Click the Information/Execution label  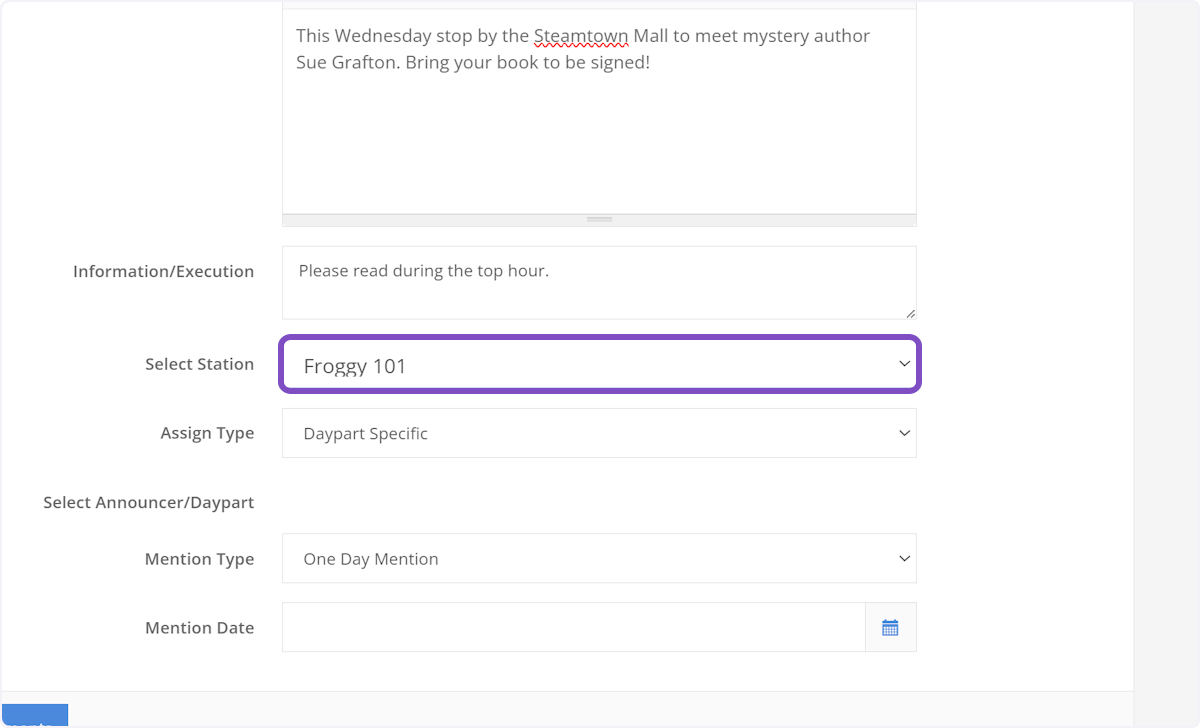coord(163,271)
